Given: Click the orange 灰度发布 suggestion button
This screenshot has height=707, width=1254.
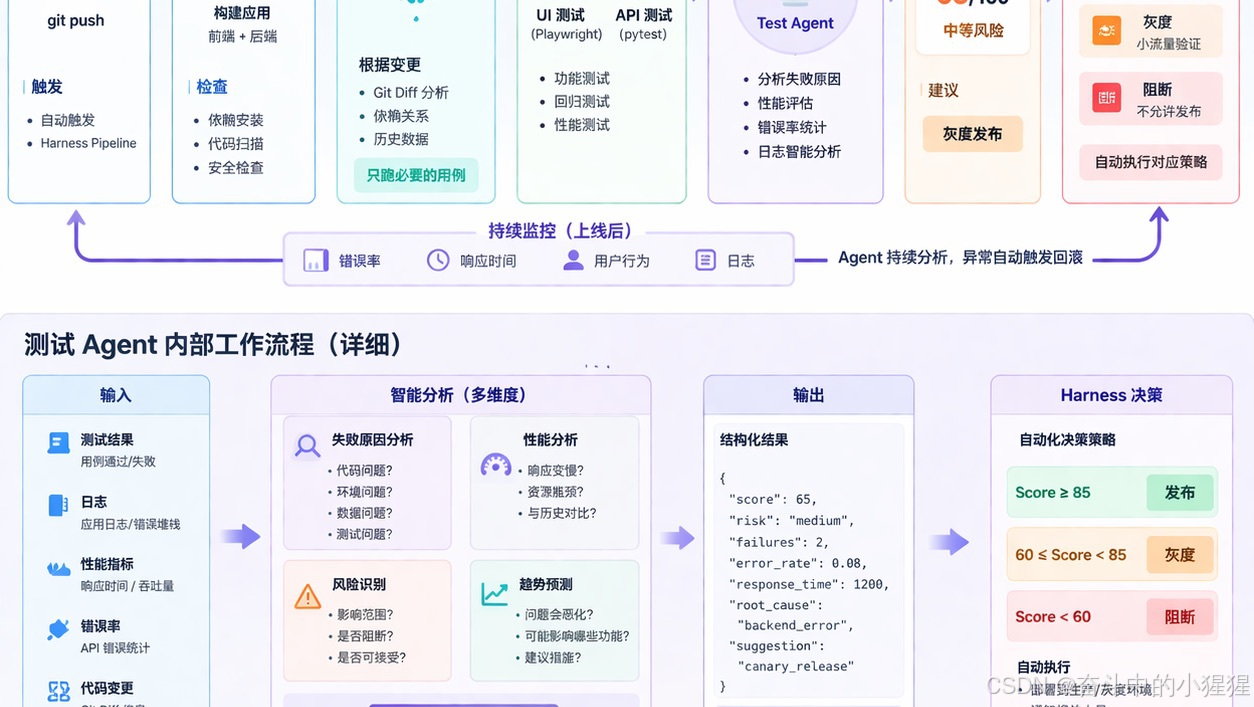Looking at the screenshot, I should tap(972, 134).
